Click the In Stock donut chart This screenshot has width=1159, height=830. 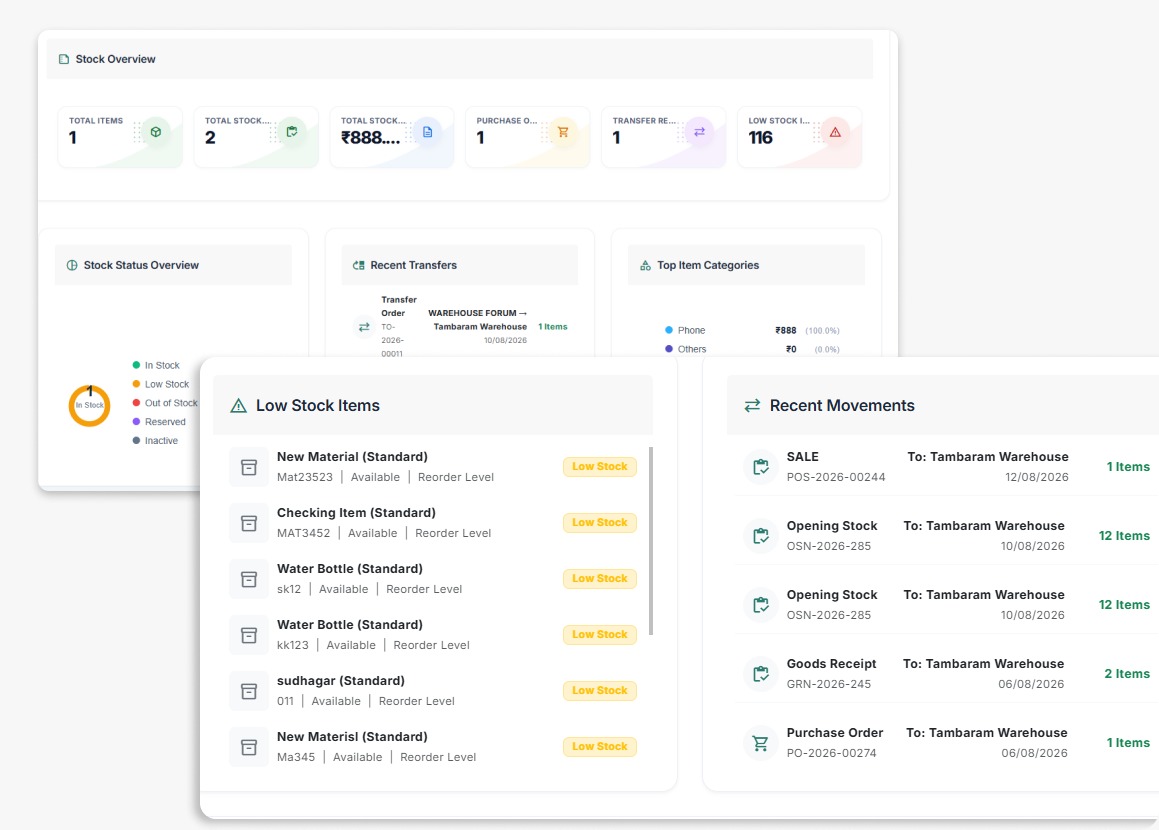pyautogui.click(x=89, y=406)
